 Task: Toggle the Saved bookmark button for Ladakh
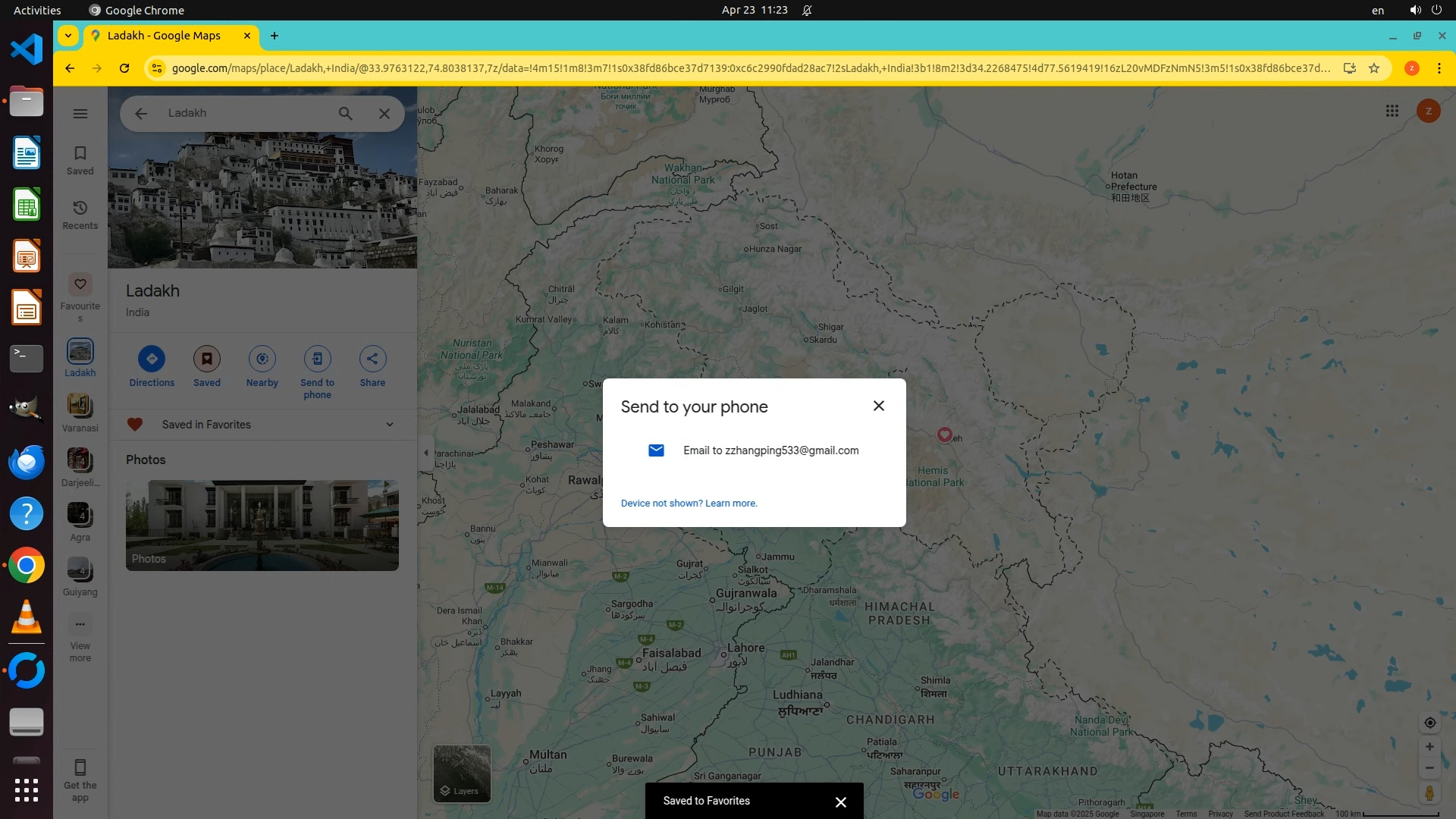[206, 359]
